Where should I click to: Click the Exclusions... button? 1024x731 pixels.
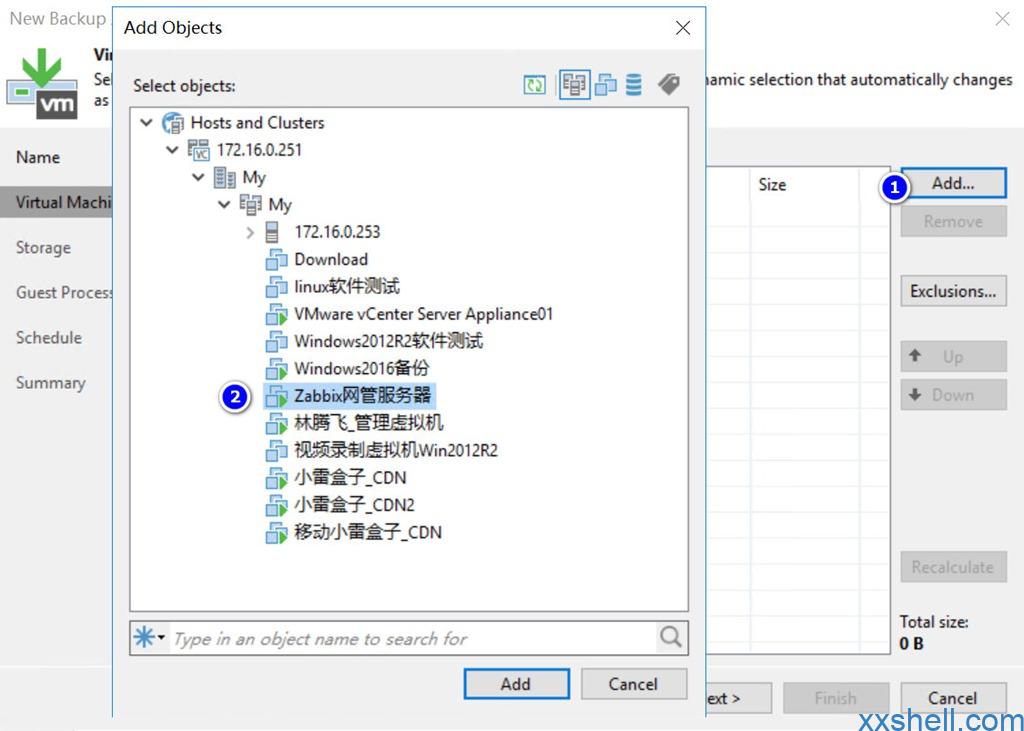click(953, 291)
